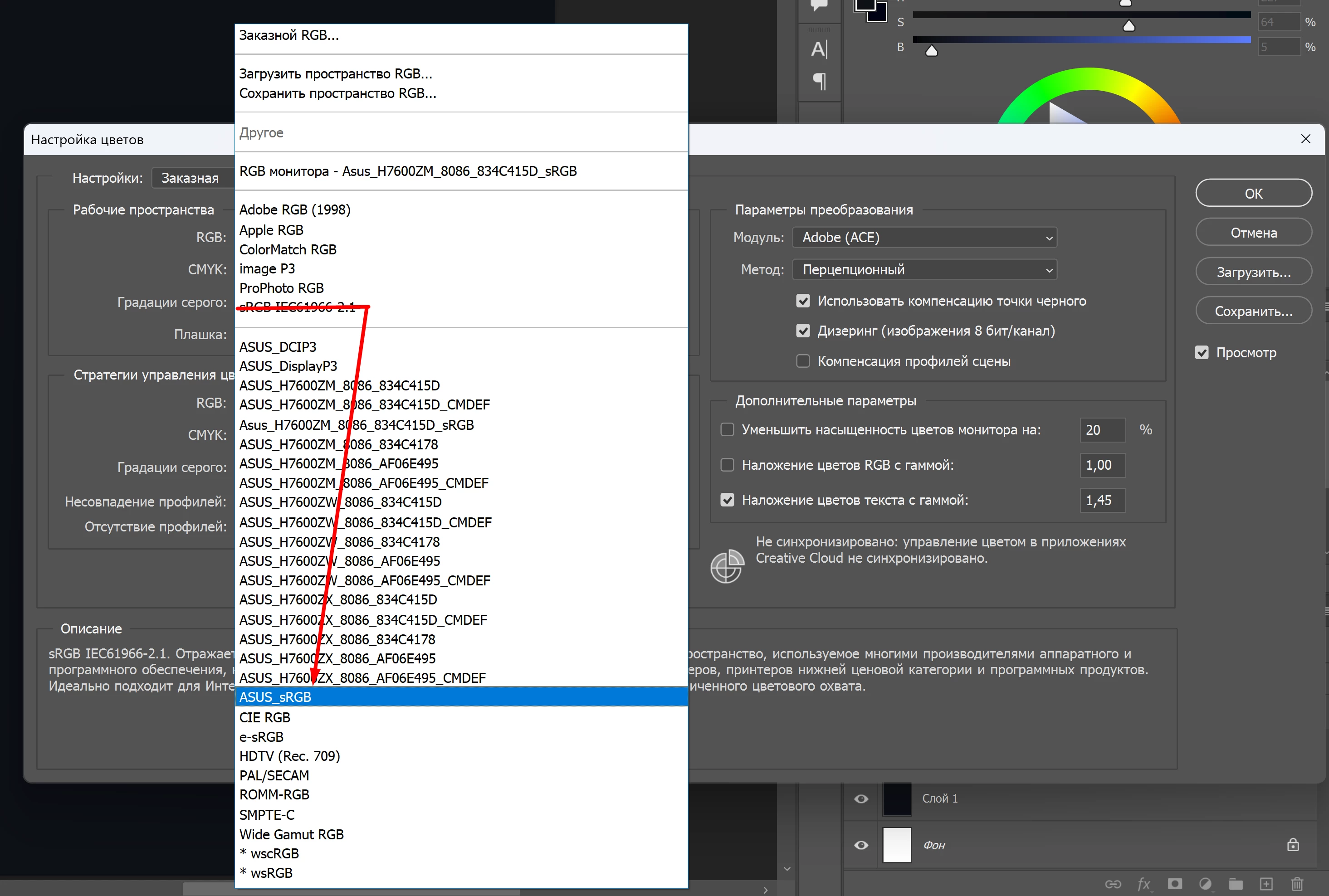The width and height of the screenshot is (1329, 896).
Task: Select Wide Gamut RGB profile
Action: (x=461, y=834)
